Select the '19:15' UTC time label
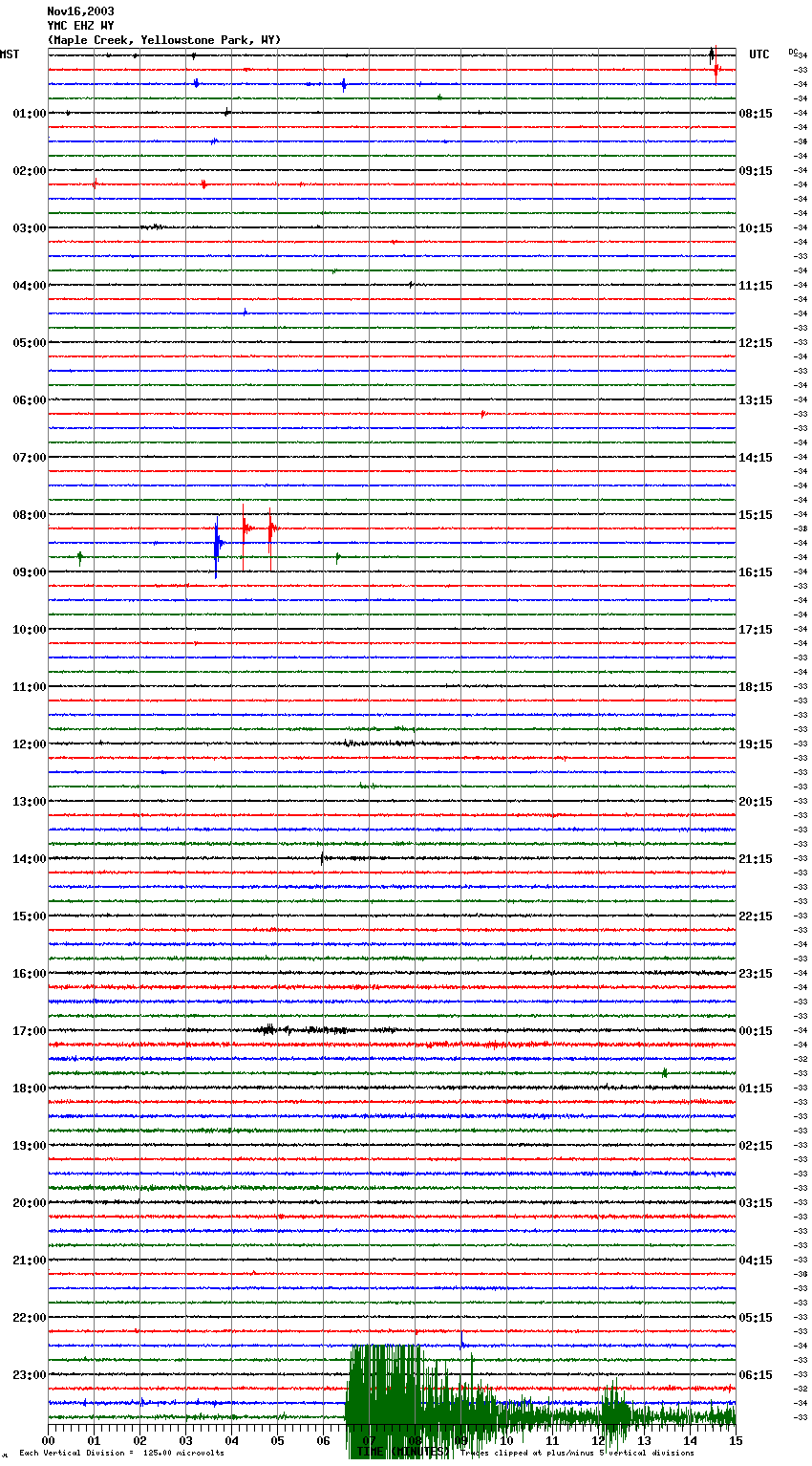This screenshot has height=1466, width=812. (x=756, y=744)
